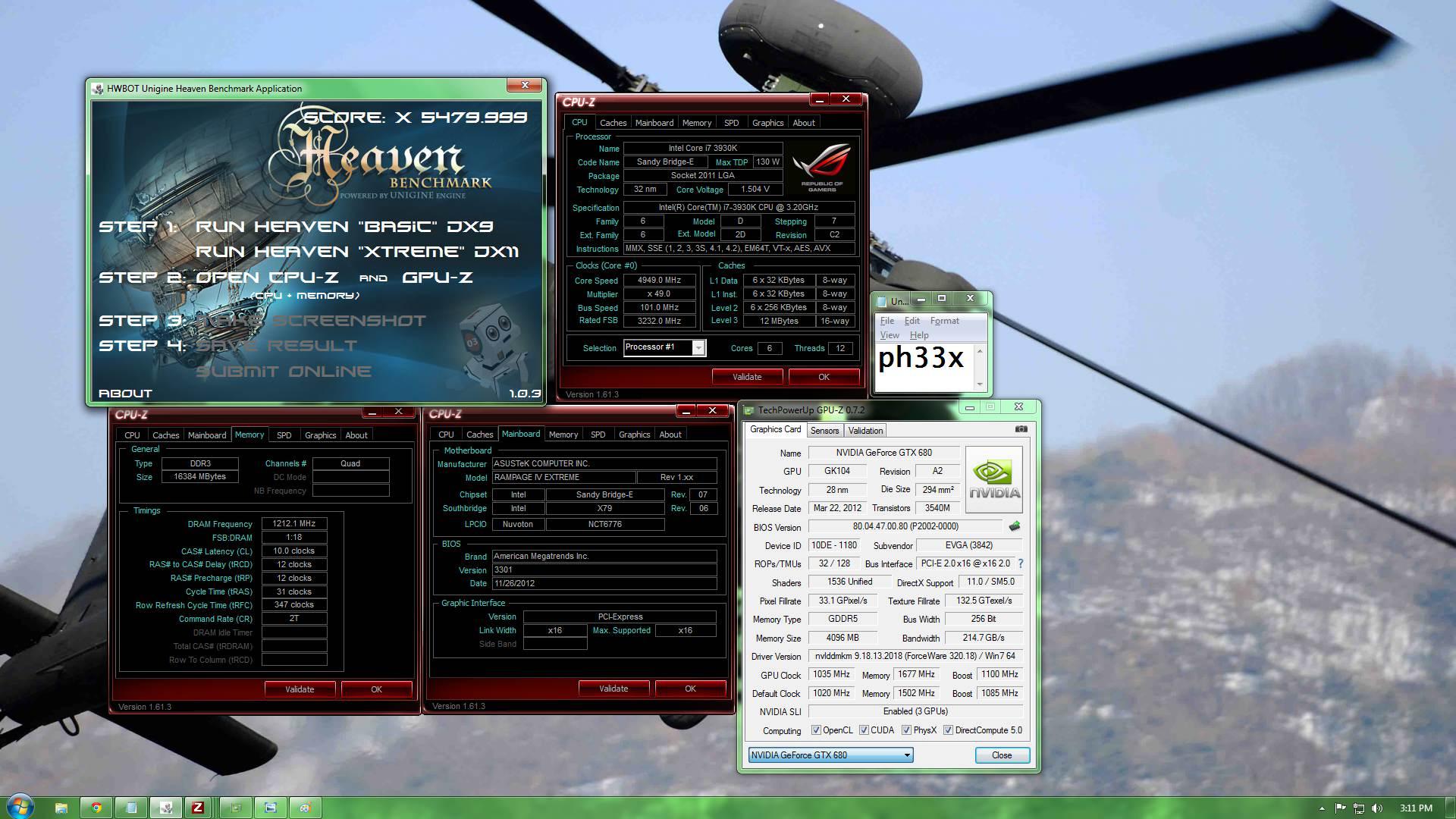This screenshot has width=1456, height=819.
Task: Click the Show Desktop strip on taskbar
Action: point(1450,808)
